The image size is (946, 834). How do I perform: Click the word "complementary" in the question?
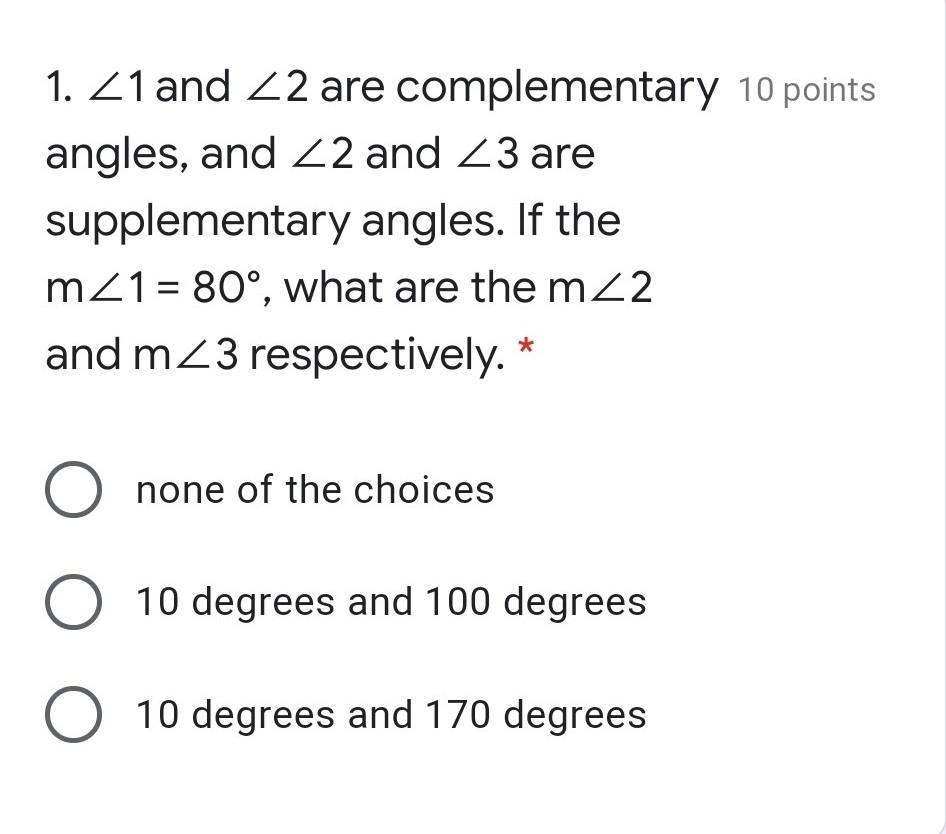click(x=557, y=89)
